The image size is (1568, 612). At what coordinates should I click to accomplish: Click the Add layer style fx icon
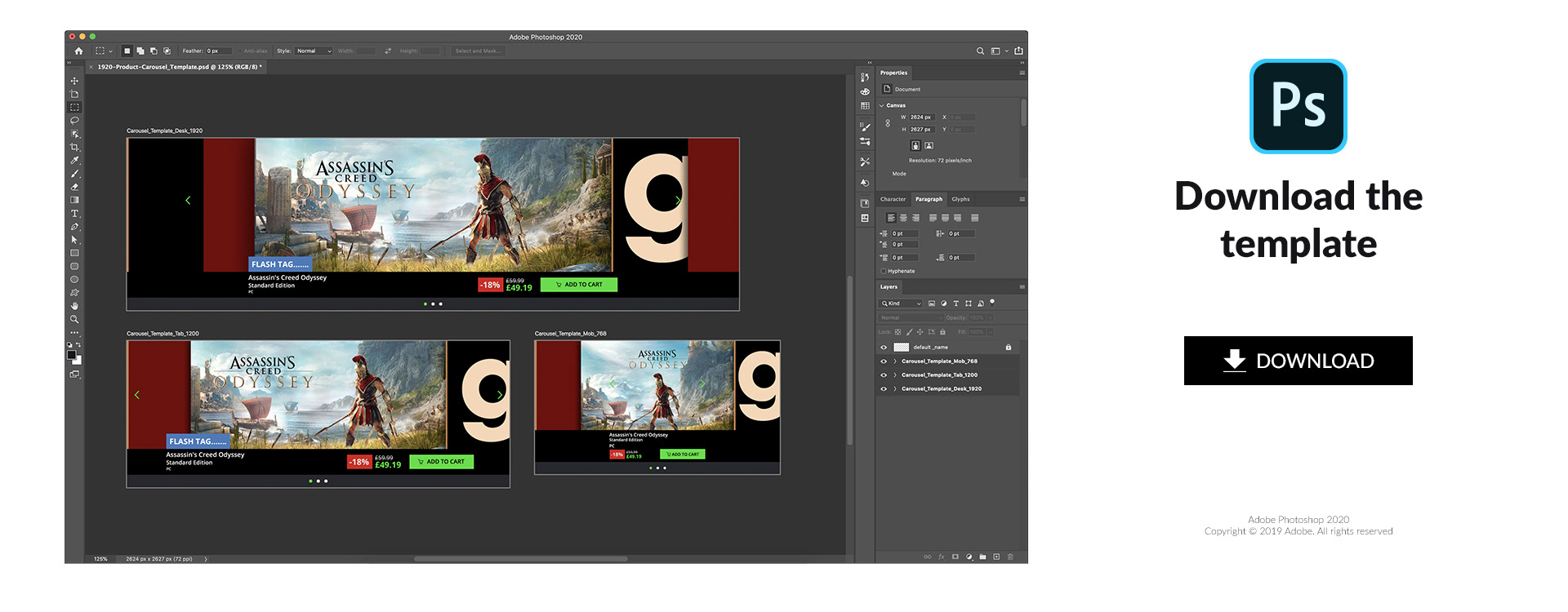(941, 557)
